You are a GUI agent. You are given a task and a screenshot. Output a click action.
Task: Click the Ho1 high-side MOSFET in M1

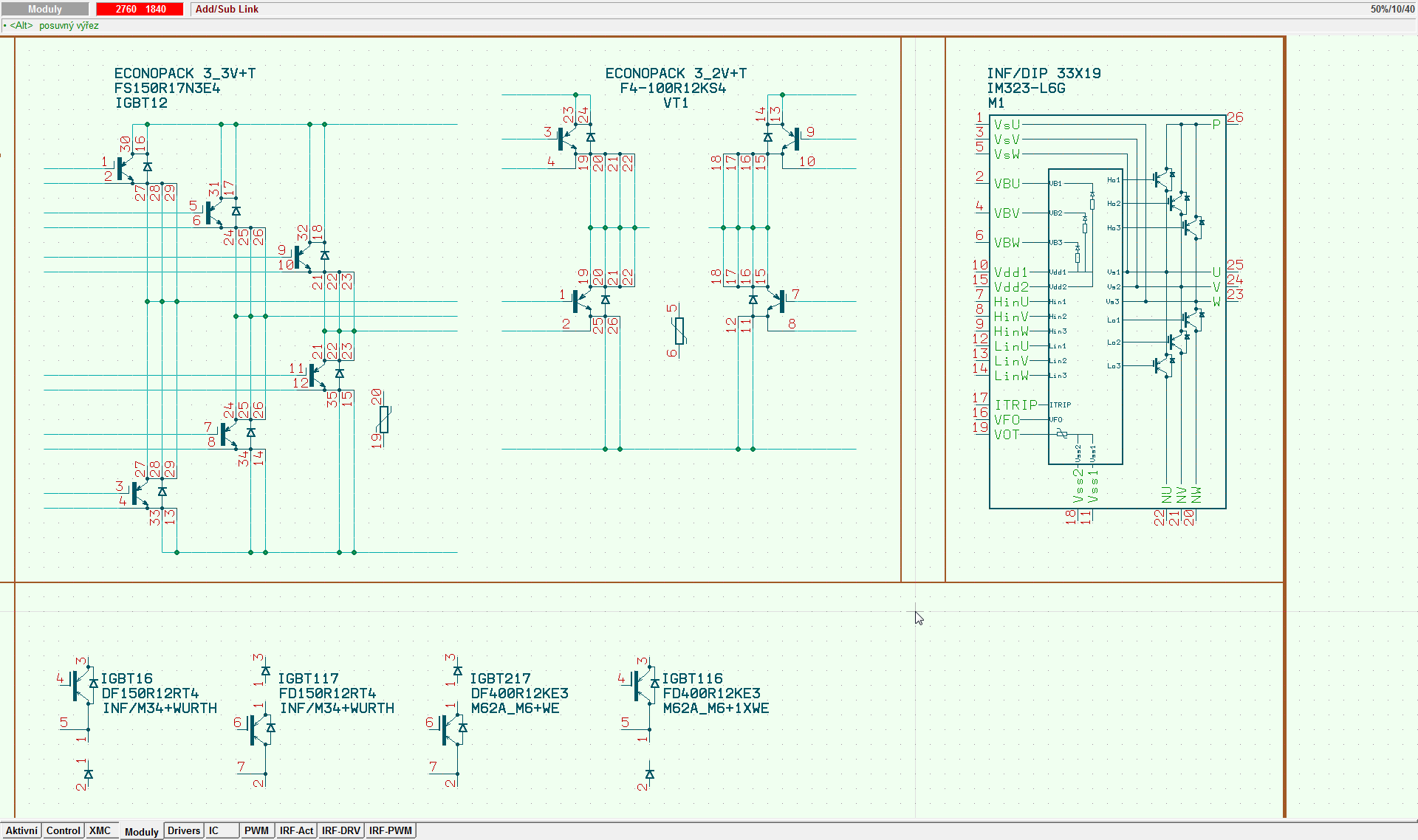[x=1163, y=178]
